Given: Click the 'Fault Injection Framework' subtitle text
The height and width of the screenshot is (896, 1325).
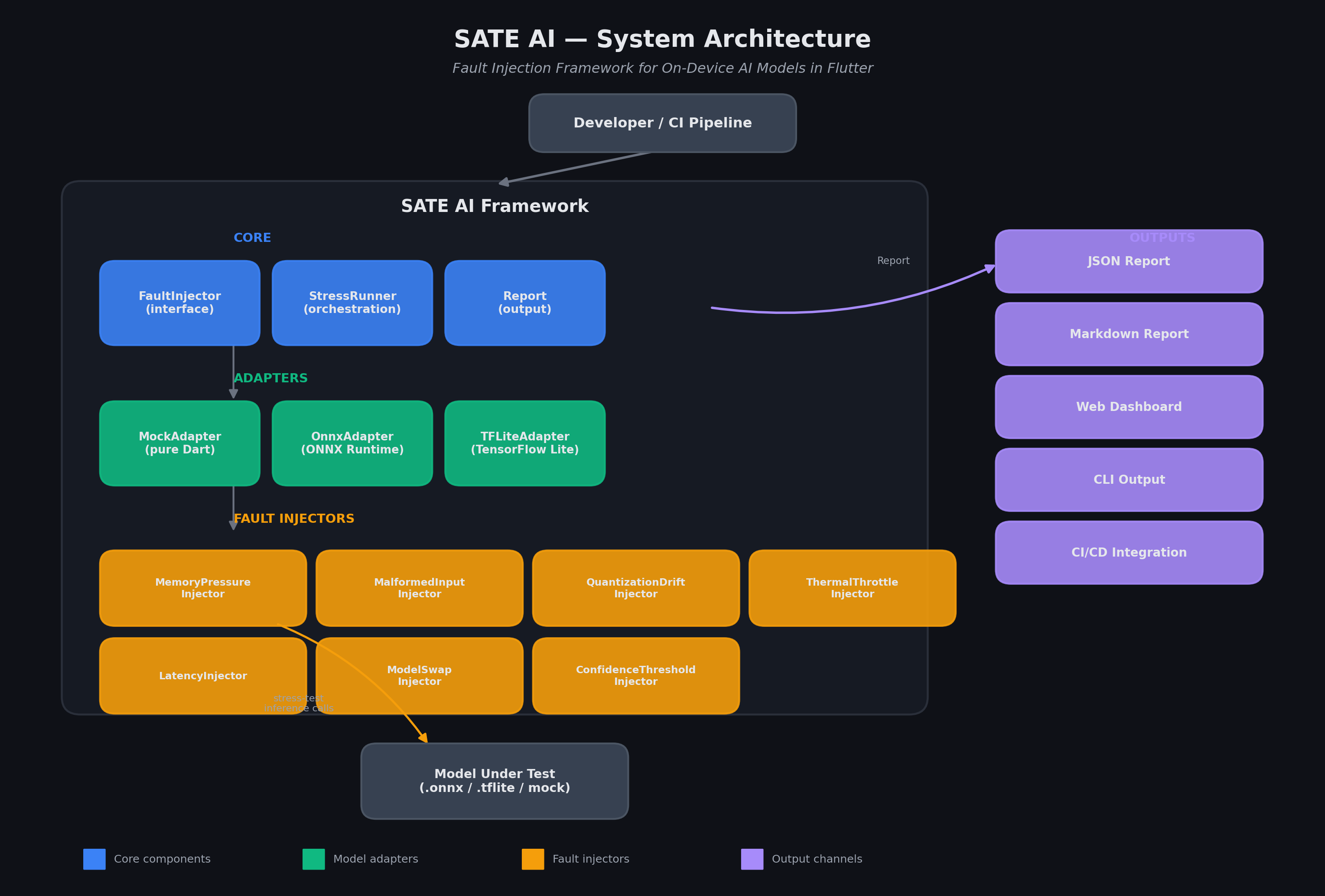Looking at the screenshot, I should coord(662,68).
